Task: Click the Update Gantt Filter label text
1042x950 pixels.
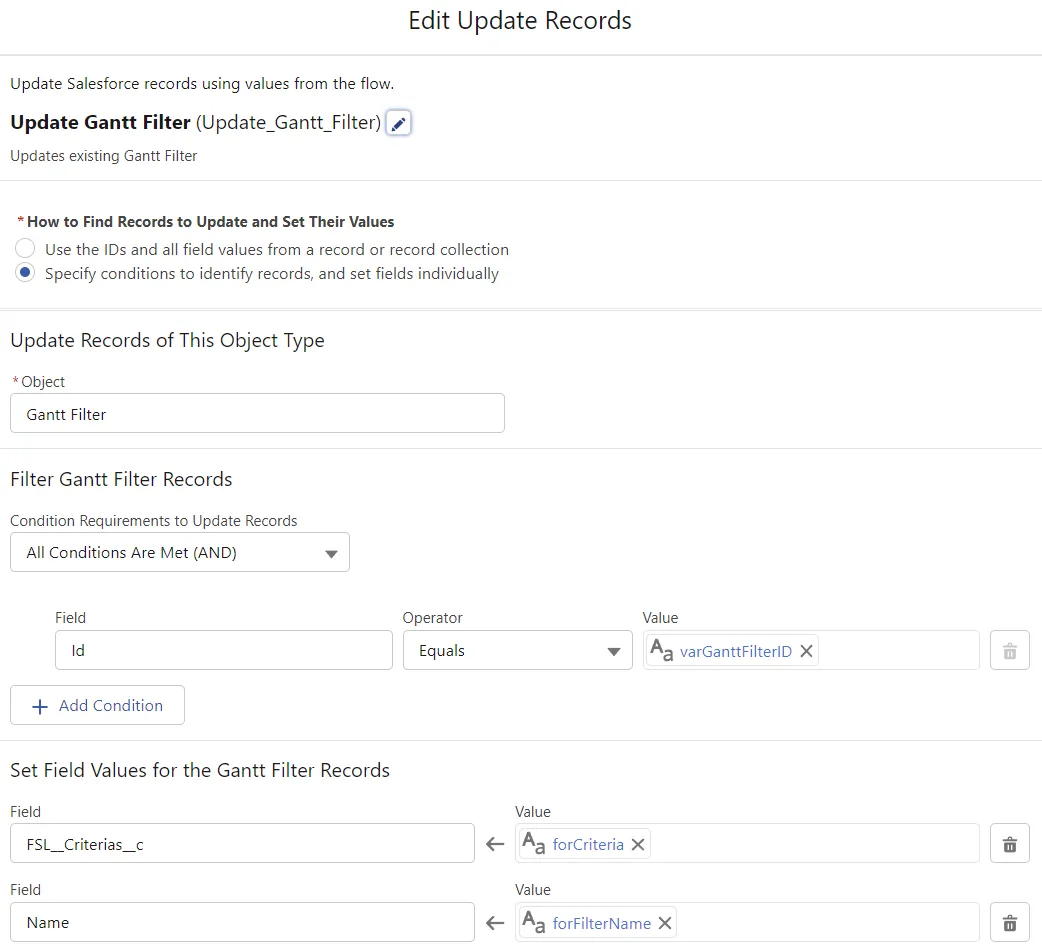Action: click(100, 123)
